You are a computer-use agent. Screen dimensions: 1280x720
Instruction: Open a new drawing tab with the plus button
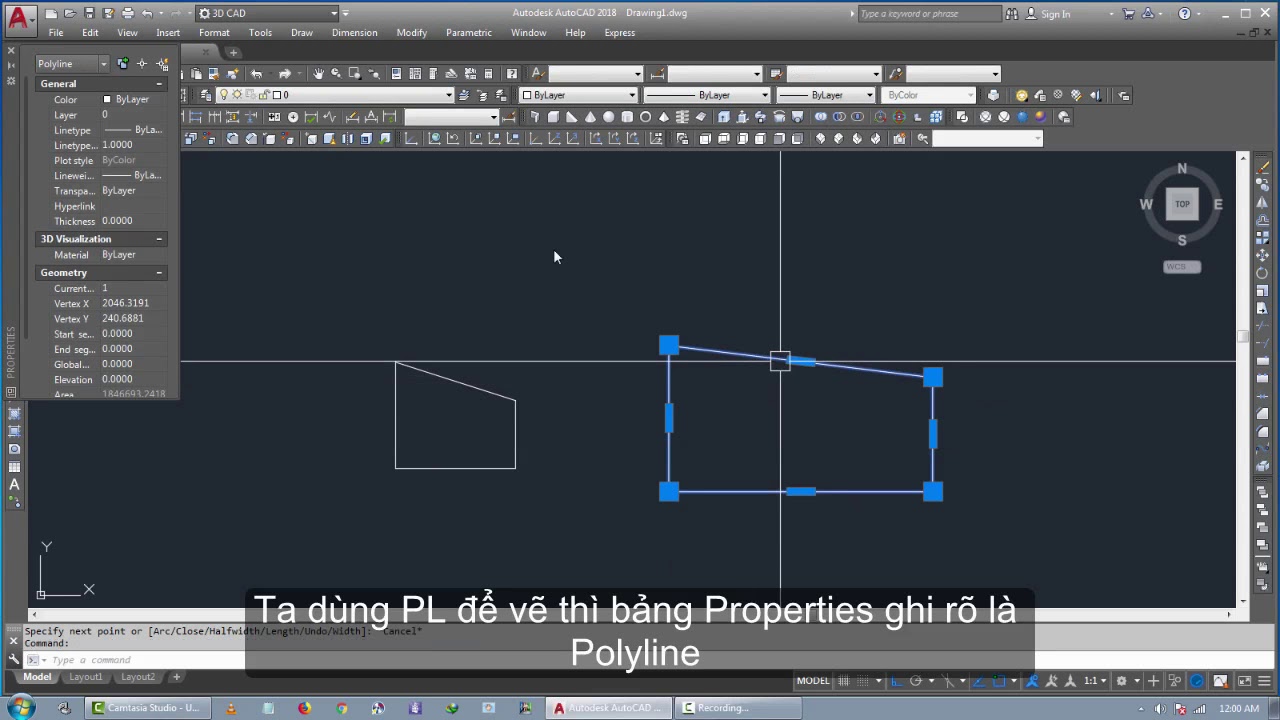pyautogui.click(x=233, y=52)
